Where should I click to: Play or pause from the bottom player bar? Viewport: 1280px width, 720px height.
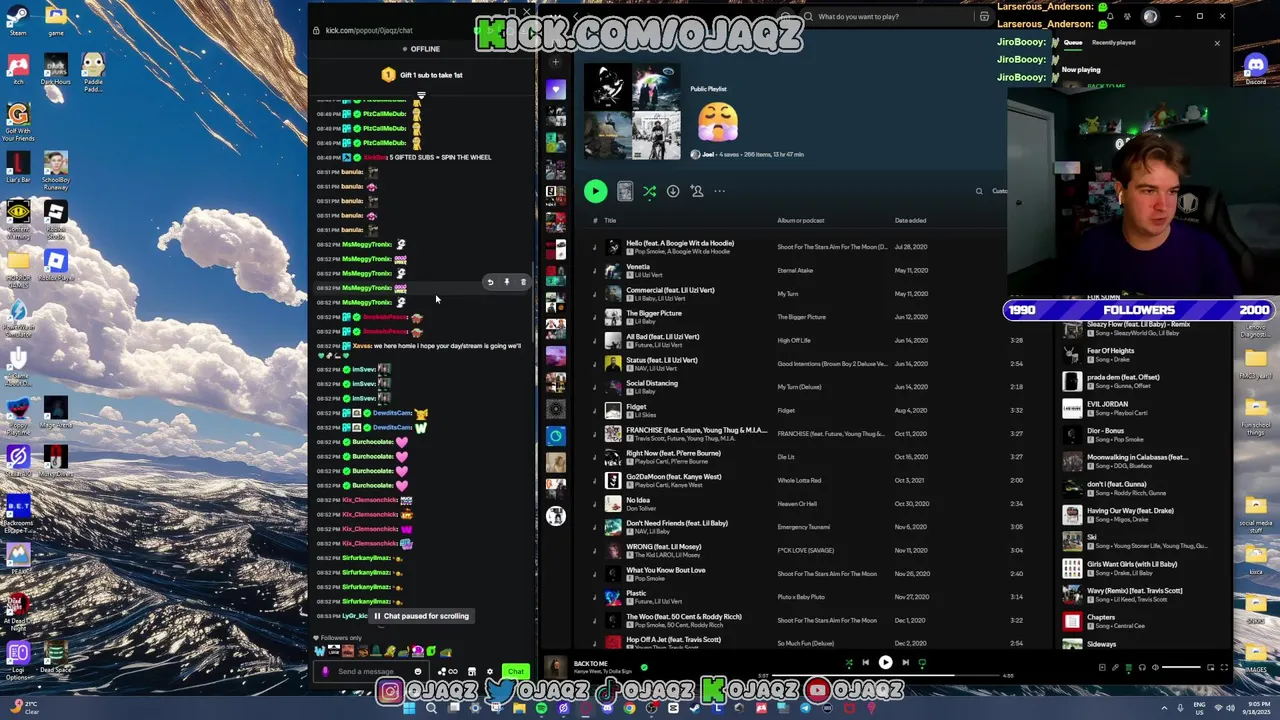click(885, 662)
